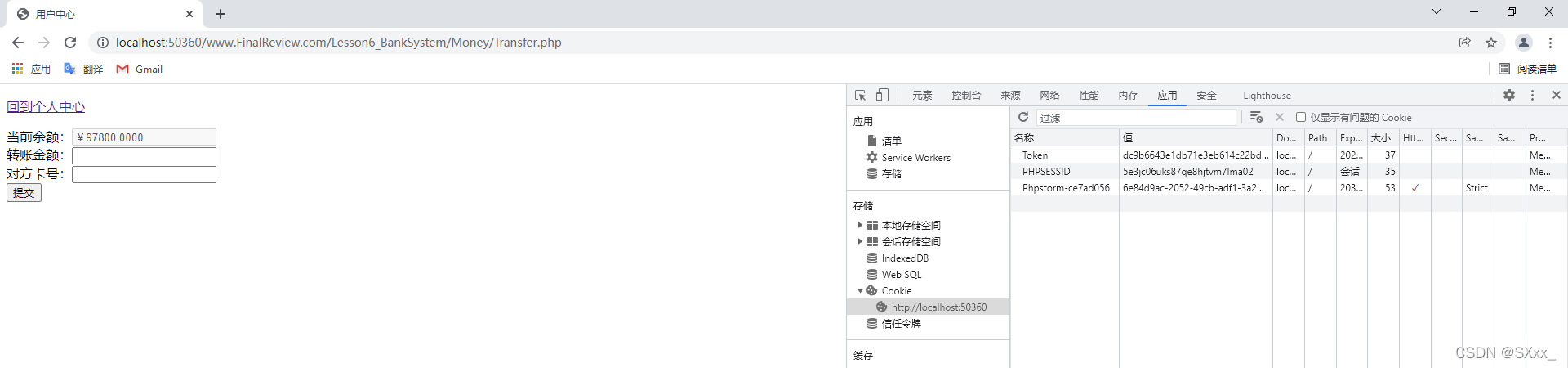Viewport: 1568px width, 368px height.
Task: Sort cookies by 值 column header
Action: point(1196,138)
